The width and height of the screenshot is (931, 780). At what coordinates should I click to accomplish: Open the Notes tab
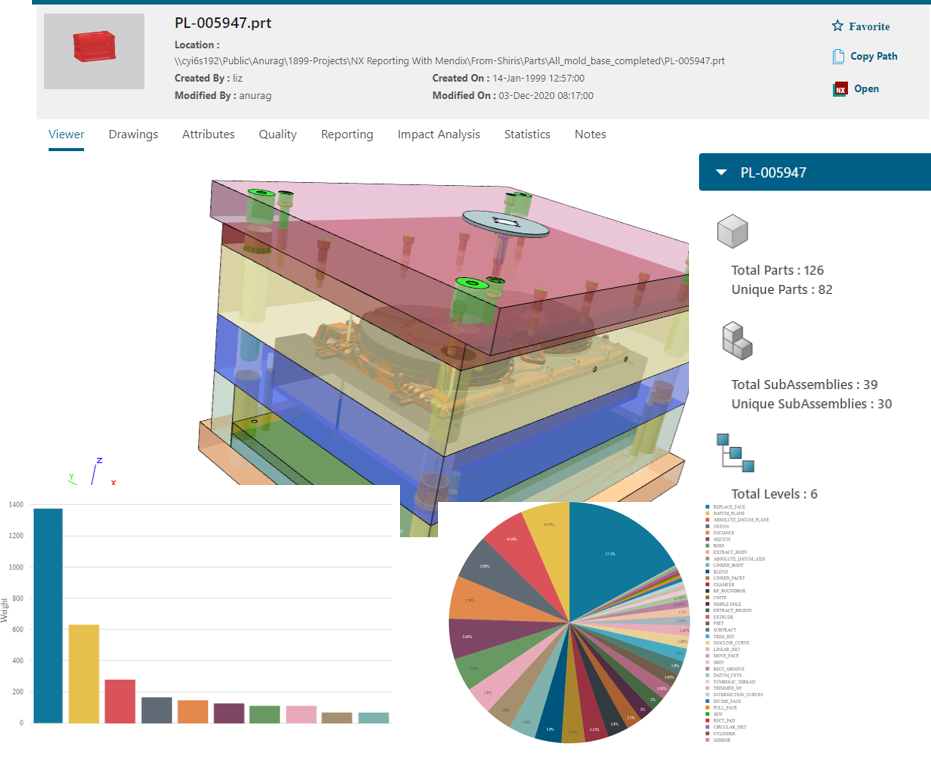click(x=590, y=134)
